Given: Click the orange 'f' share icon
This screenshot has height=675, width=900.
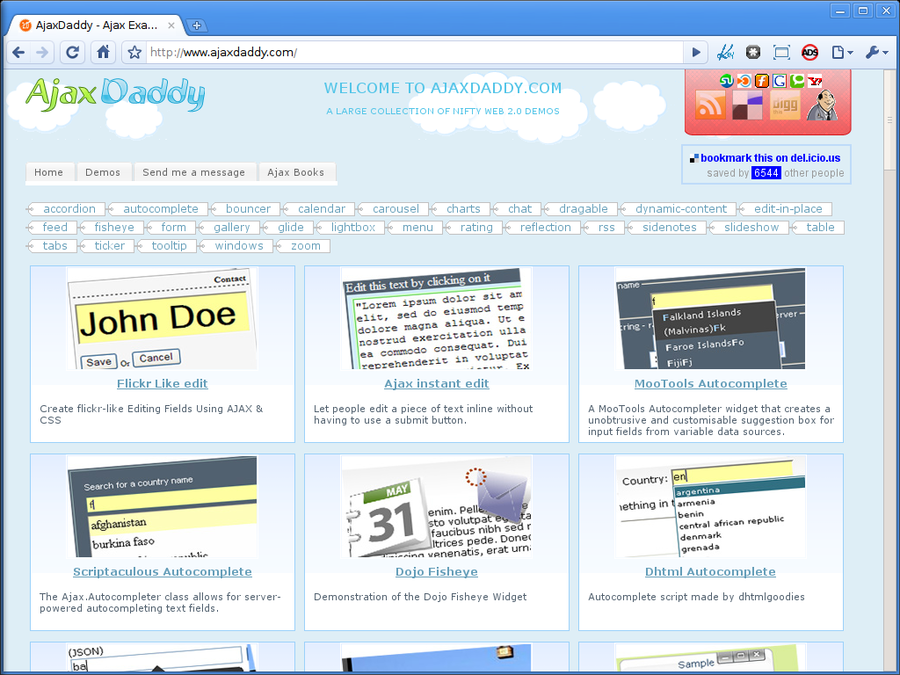Looking at the screenshot, I should coord(762,81).
